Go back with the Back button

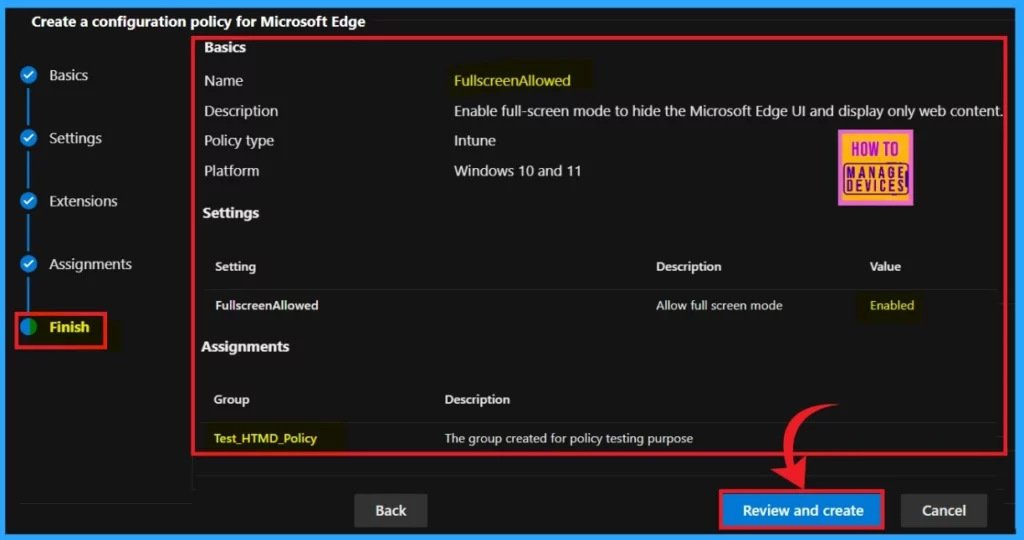click(391, 510)
